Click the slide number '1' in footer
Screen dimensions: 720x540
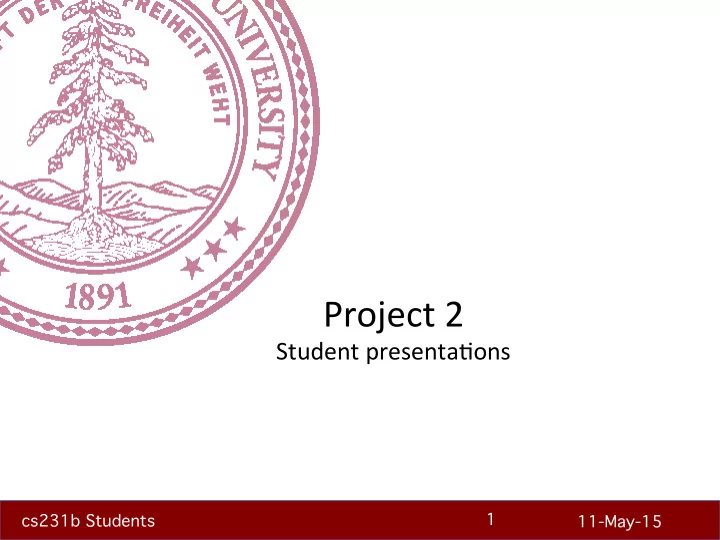(490, 519)
